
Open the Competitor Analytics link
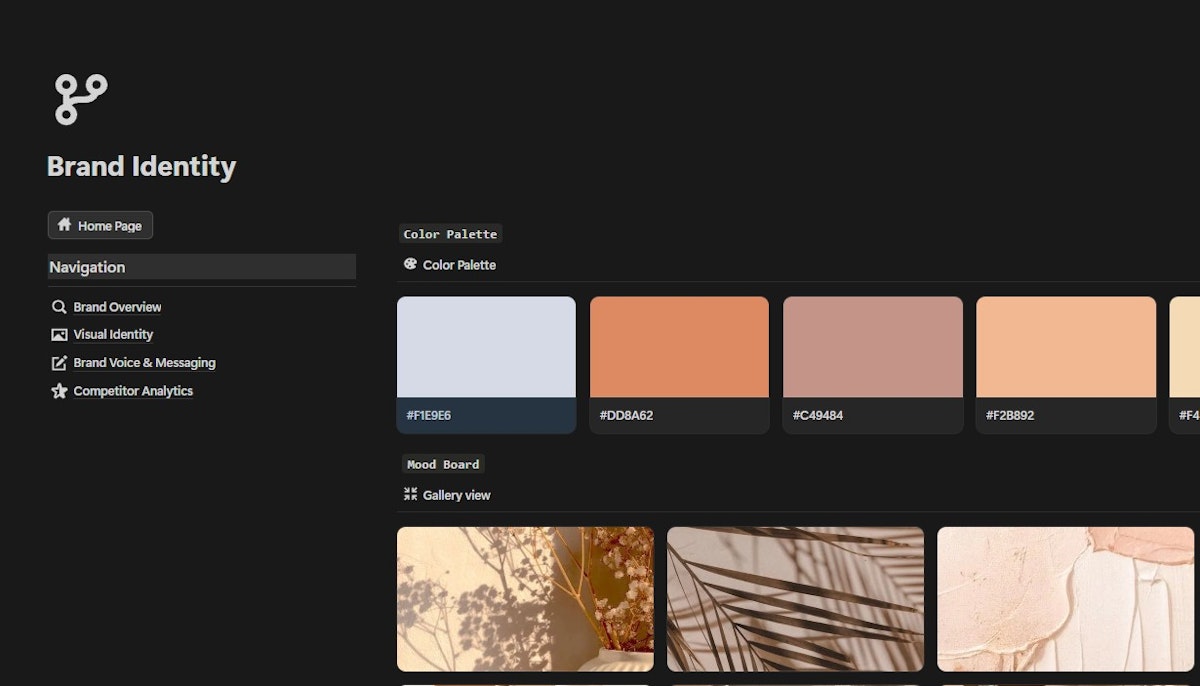click(x=133, y=391)
